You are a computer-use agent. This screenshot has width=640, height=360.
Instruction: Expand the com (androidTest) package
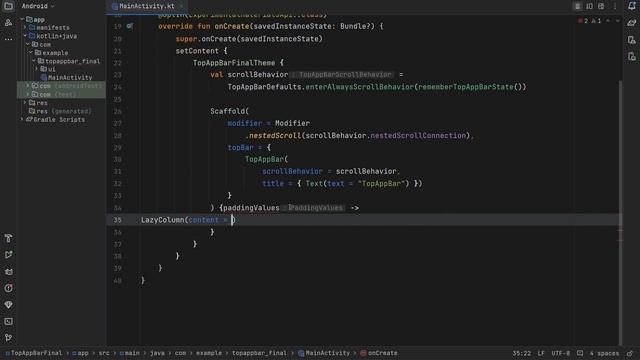point(28,86)
